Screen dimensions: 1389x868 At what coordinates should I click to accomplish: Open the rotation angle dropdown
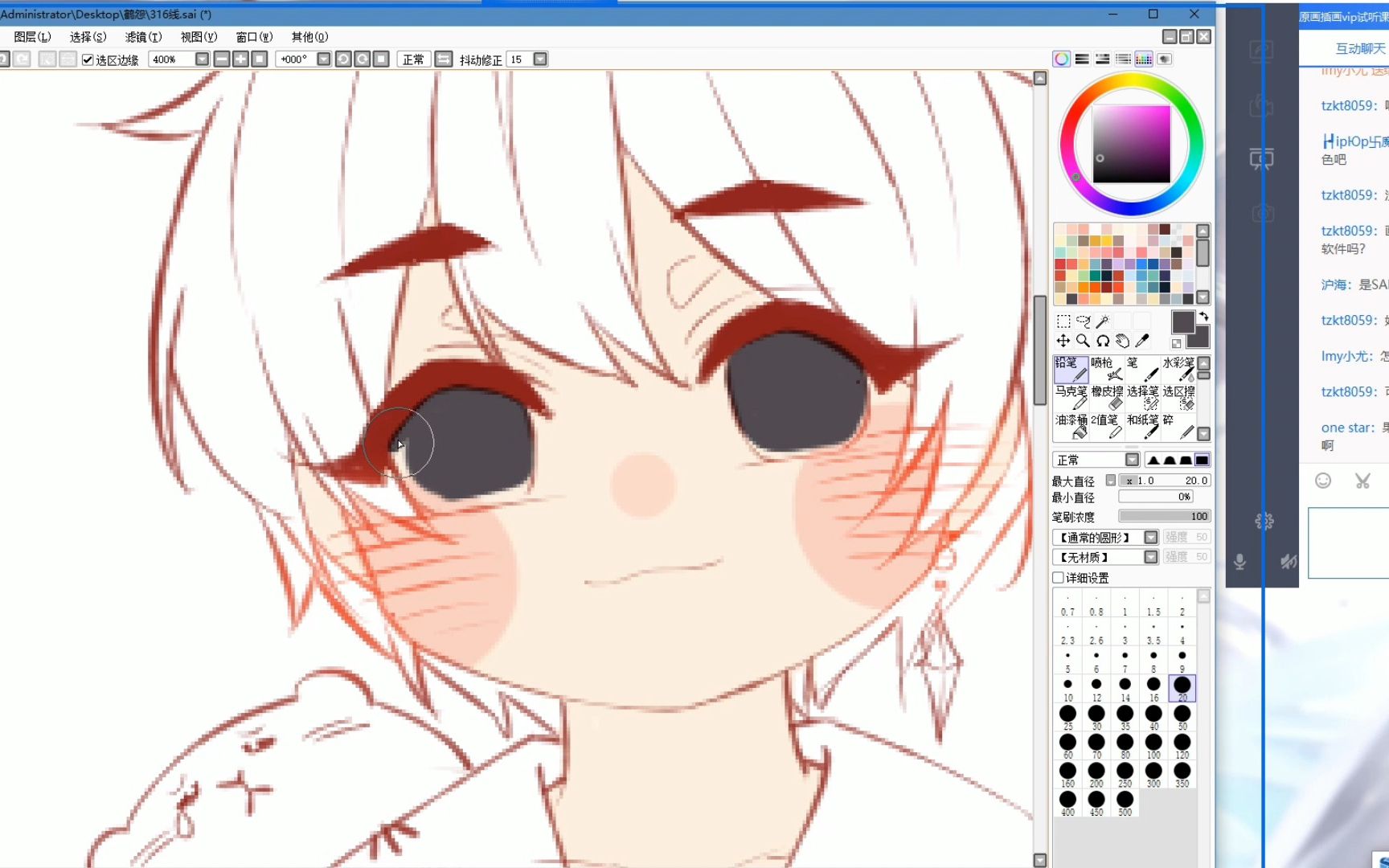(324, 59)
